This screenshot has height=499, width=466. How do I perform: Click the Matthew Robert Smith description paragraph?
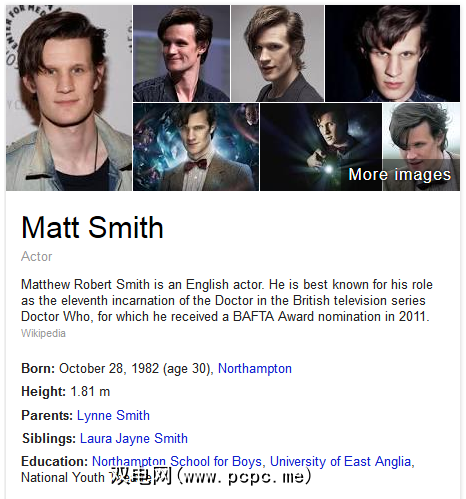(x=227, y=300)
